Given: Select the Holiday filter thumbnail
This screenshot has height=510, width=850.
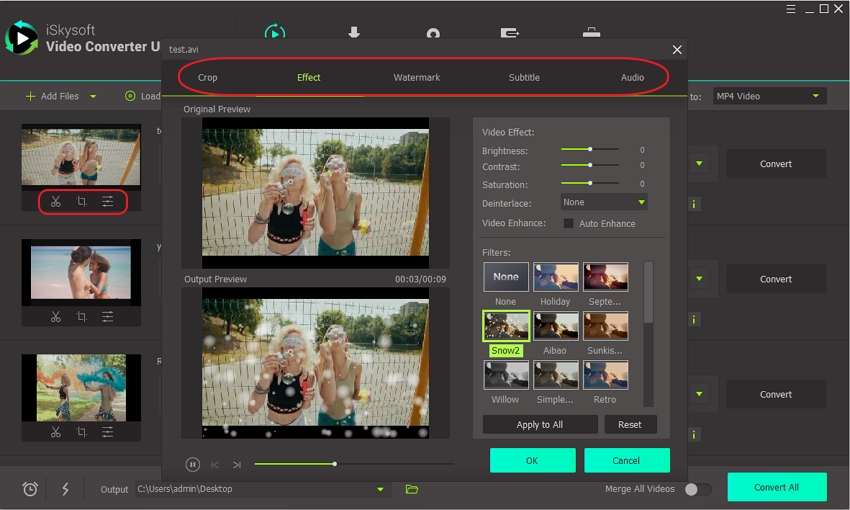Looking at the screenshot, I should point(555,277).
